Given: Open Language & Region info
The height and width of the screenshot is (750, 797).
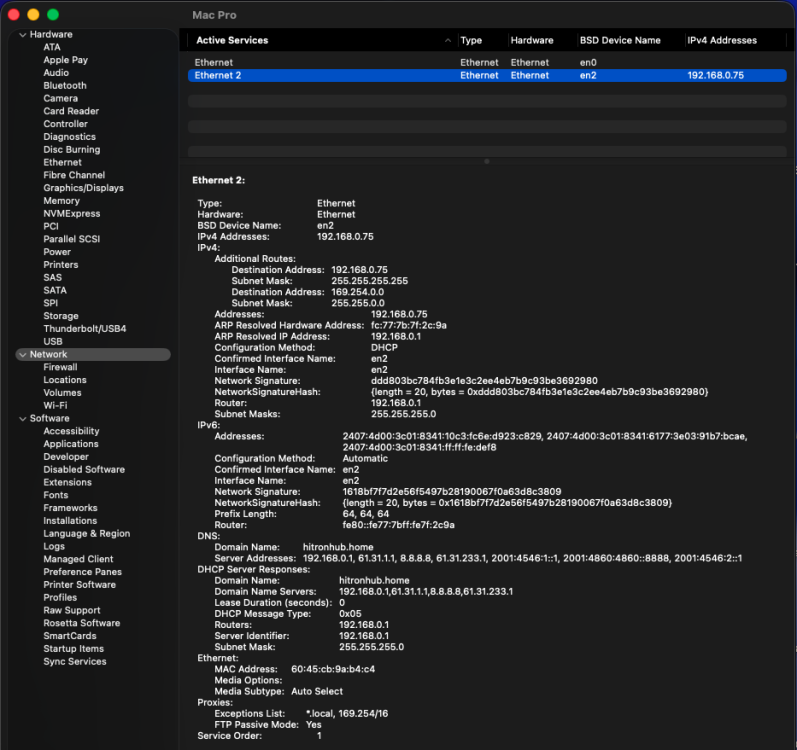Looking at the screenshot, I should tap(86, 534).
